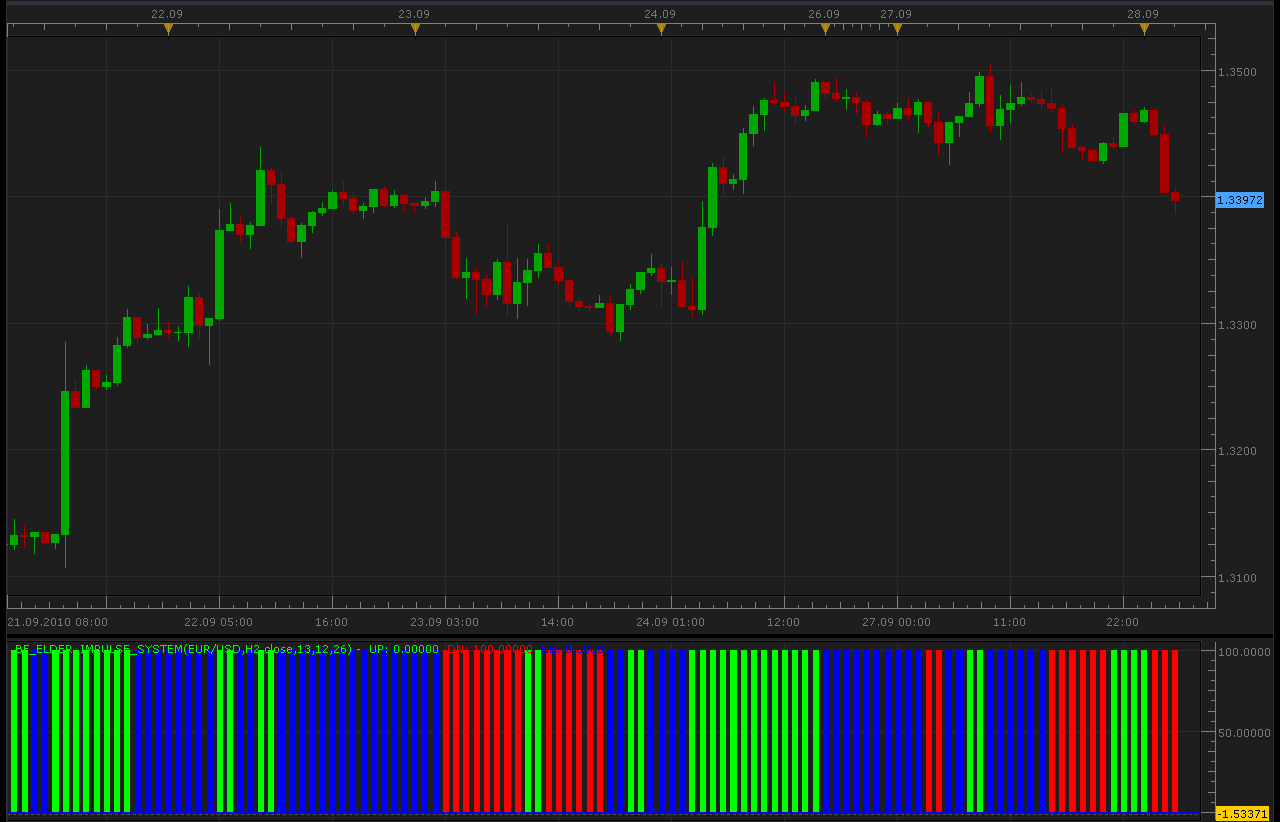
Task: Click the 27.09 00:00 time axis label
Action: point(897,622)
